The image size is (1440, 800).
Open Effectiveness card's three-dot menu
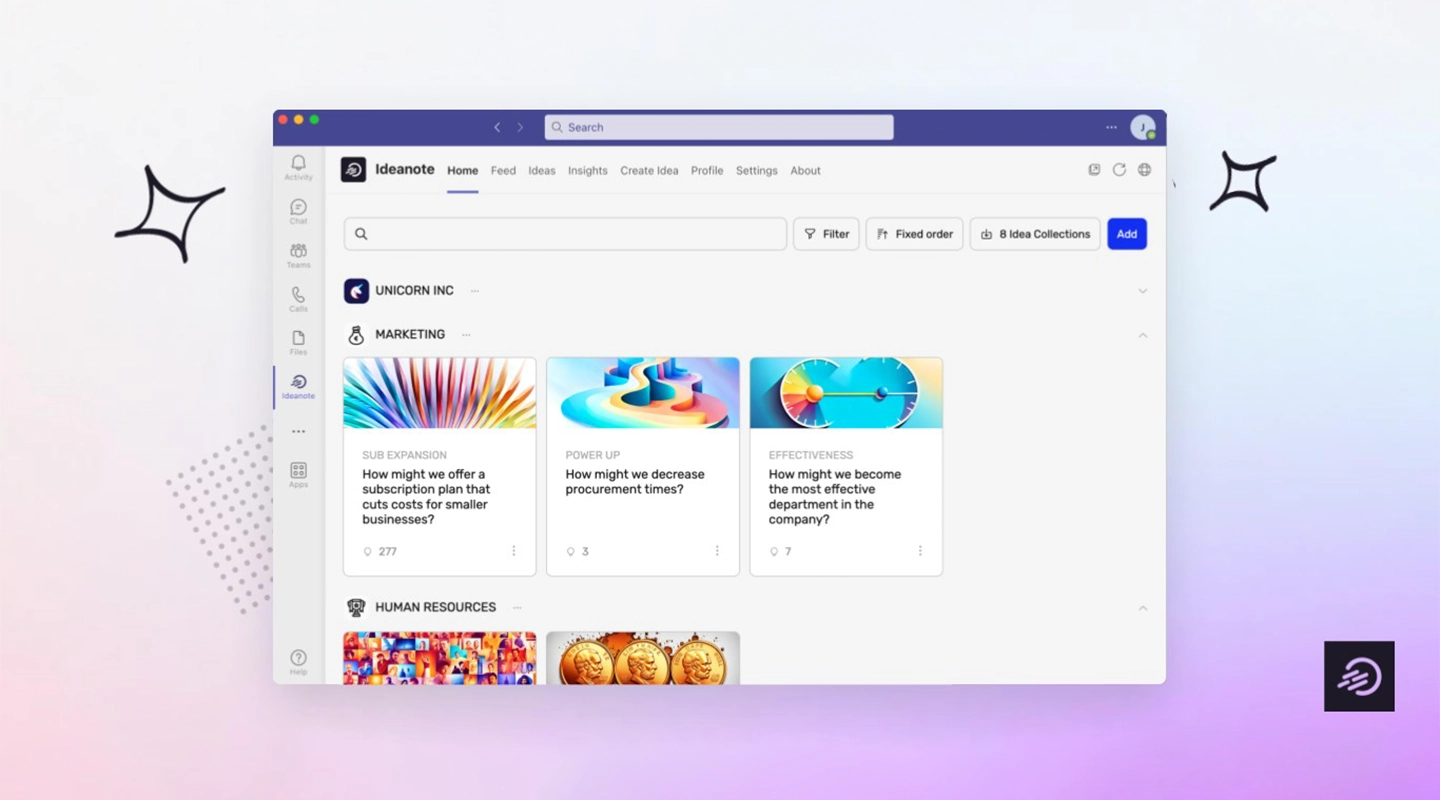[x=920, y=551]
